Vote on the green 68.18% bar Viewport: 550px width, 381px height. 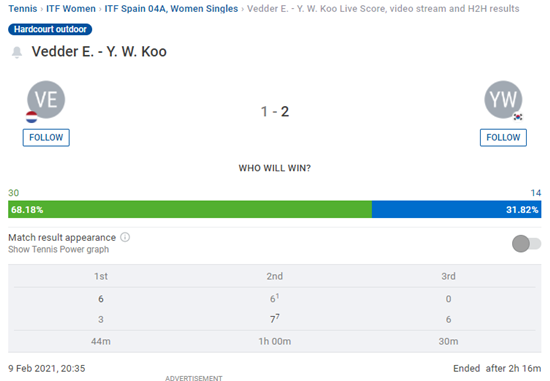click(190, 209)
